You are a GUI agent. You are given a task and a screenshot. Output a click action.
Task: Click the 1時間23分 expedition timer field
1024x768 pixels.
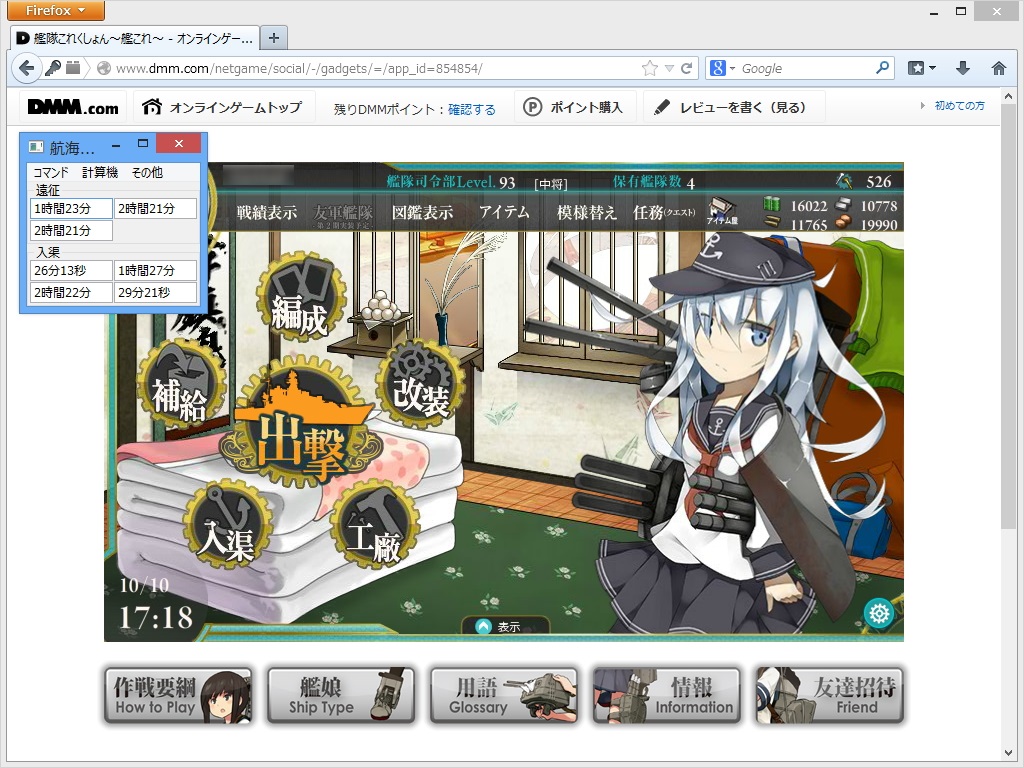[x=71, y=208]
